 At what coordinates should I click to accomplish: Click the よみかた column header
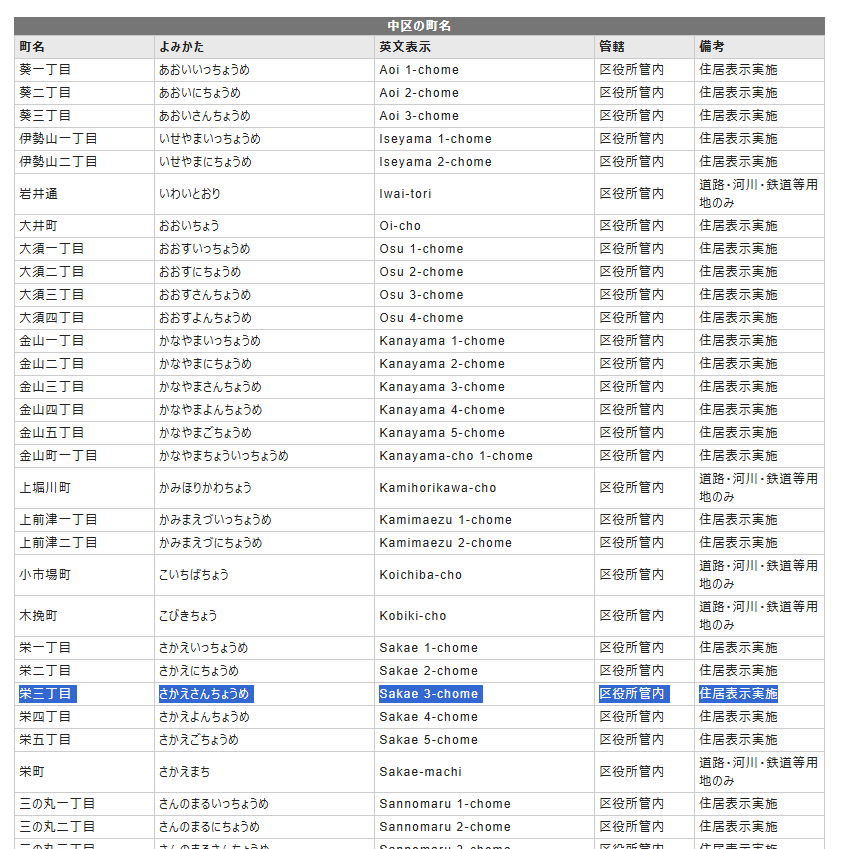[x=183, y=47]
